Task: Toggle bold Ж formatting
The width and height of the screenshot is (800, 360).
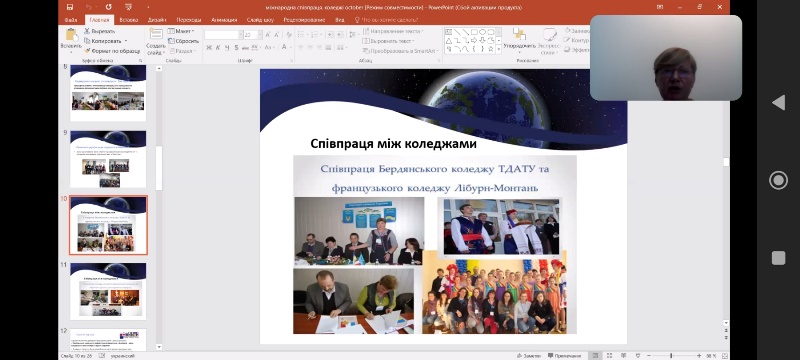Action: 209,47
